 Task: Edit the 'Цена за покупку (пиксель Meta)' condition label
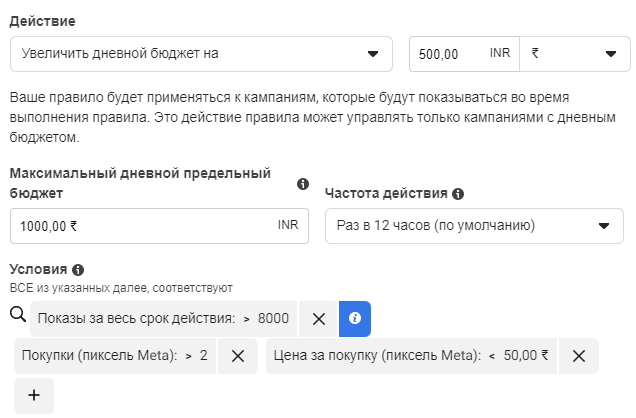pos(377,356)
